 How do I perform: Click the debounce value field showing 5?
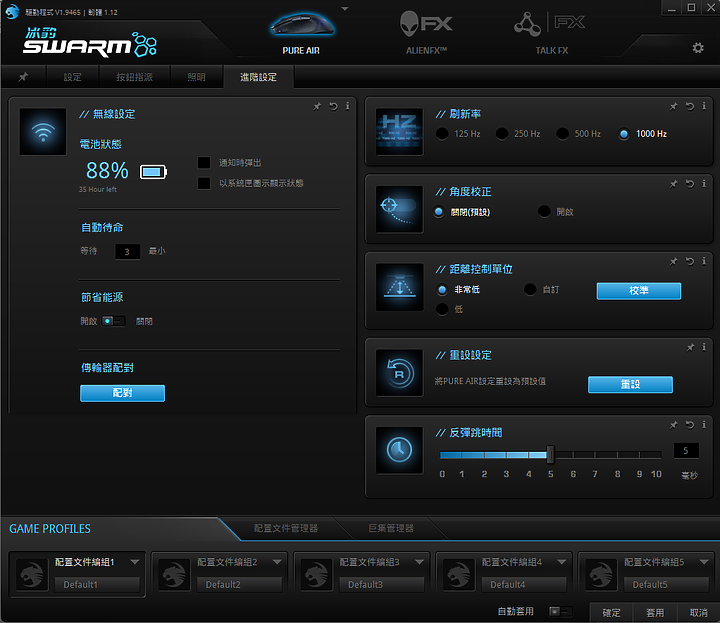tap(686, 450)
